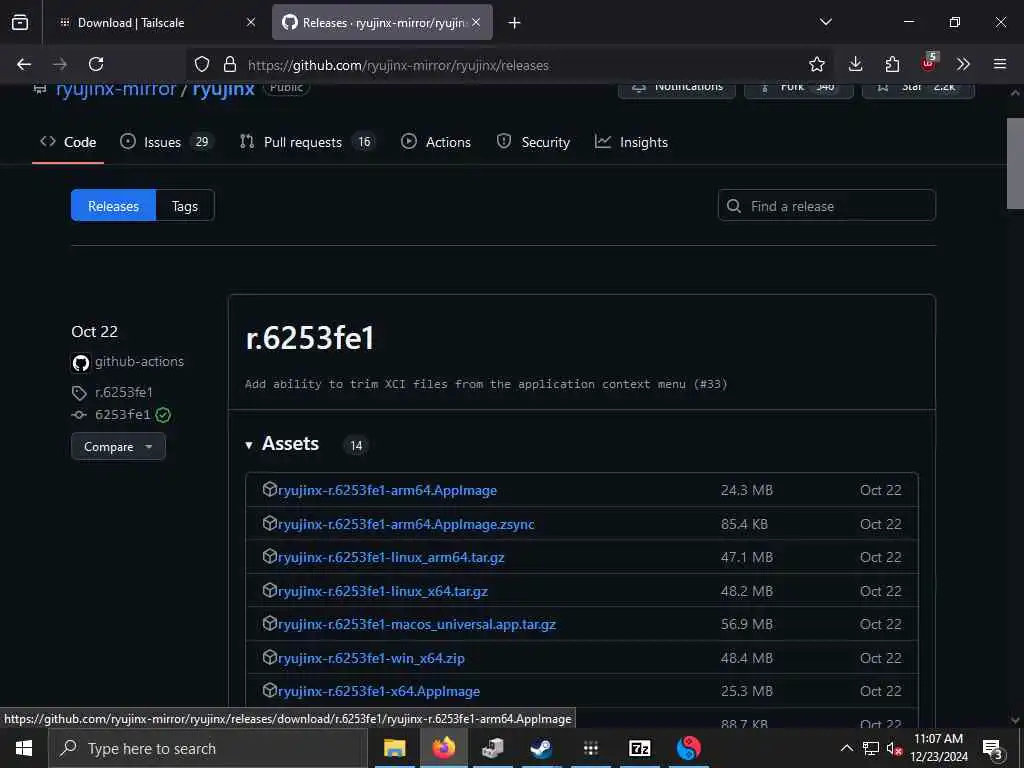Click the 48.4 MB size text

[746, 658]
